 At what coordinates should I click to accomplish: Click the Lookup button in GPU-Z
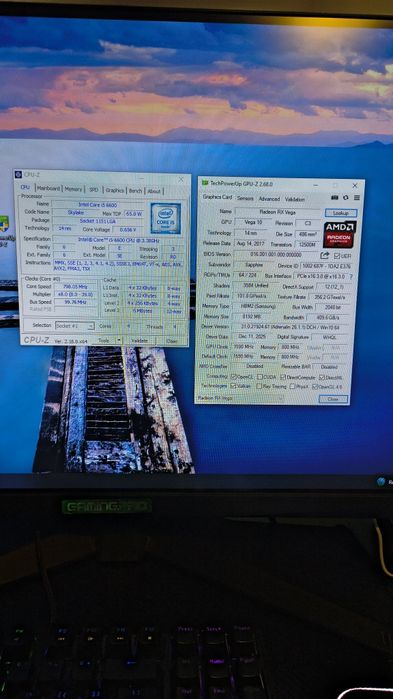click(x=341, y=213)
